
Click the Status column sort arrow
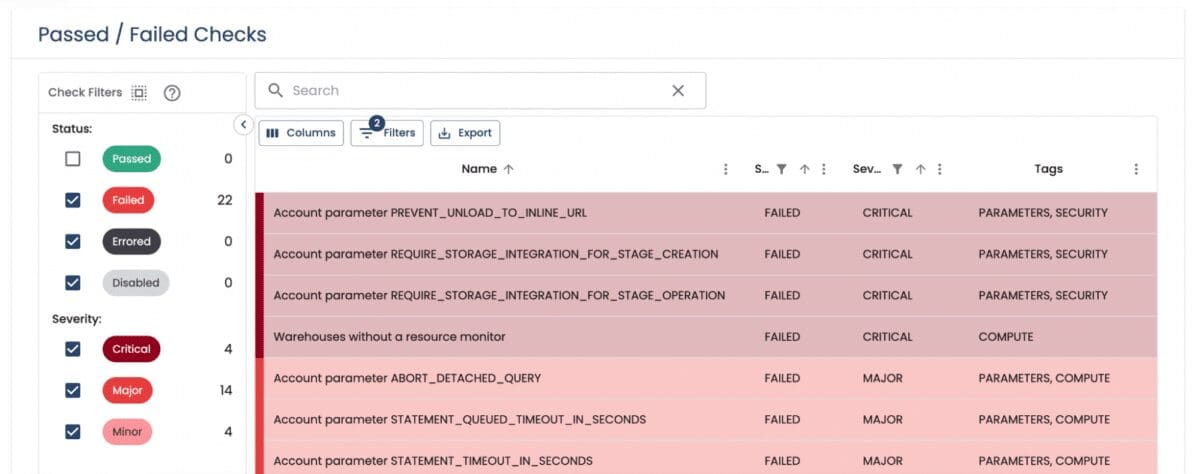pyautogui.click(x=805, y=169)
